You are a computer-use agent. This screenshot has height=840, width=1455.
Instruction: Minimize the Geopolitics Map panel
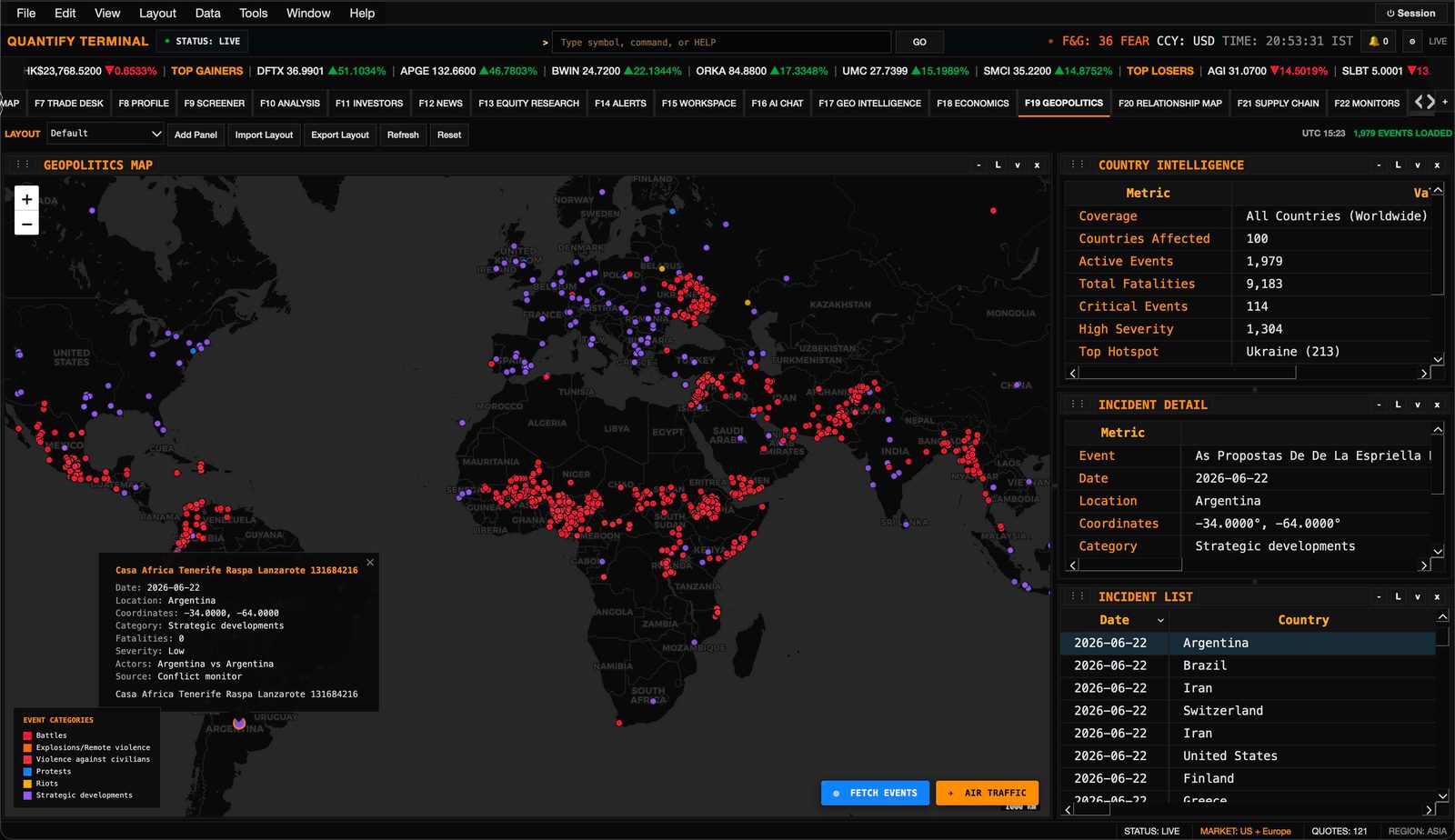coord(978,165)
